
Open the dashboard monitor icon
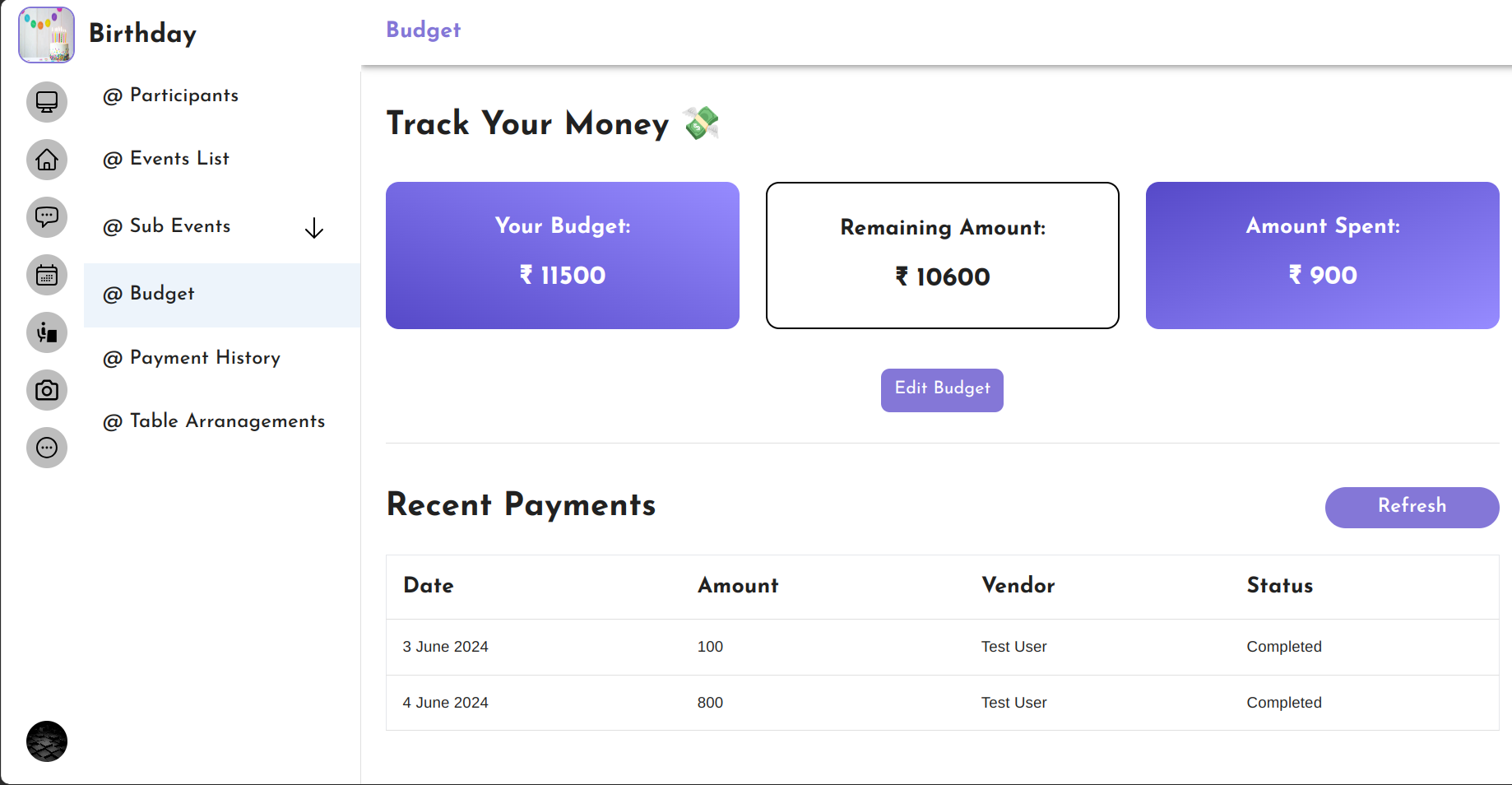pyautogui.click(x=47, y=102)
